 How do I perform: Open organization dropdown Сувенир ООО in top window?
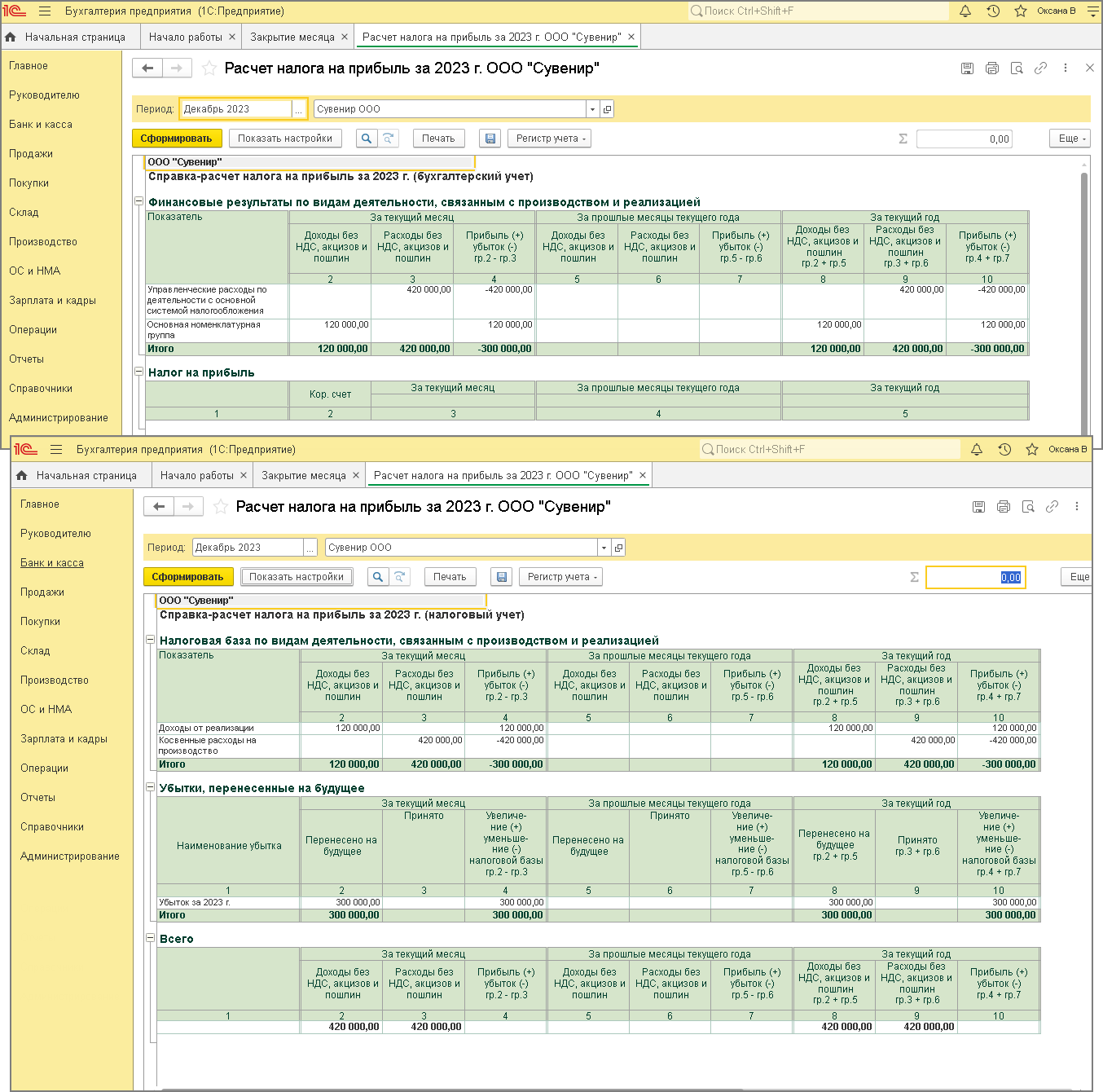592,109
